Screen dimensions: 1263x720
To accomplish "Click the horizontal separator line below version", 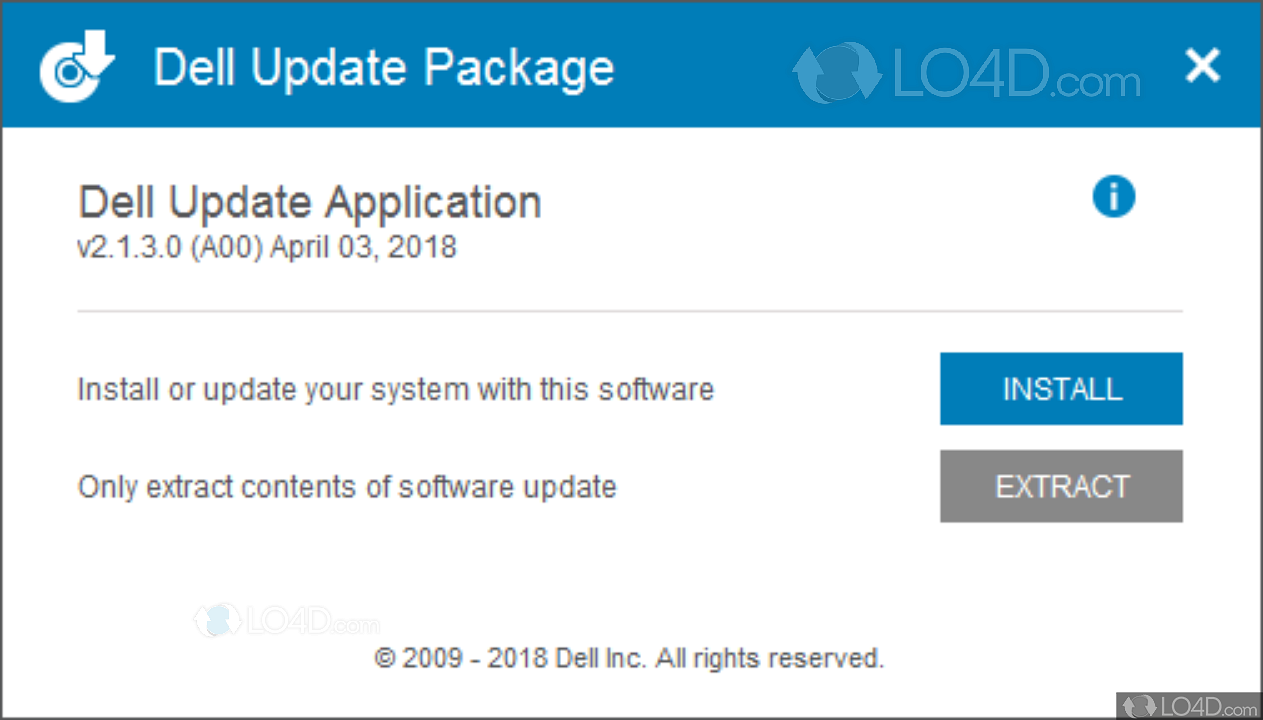I will point(629,311).
